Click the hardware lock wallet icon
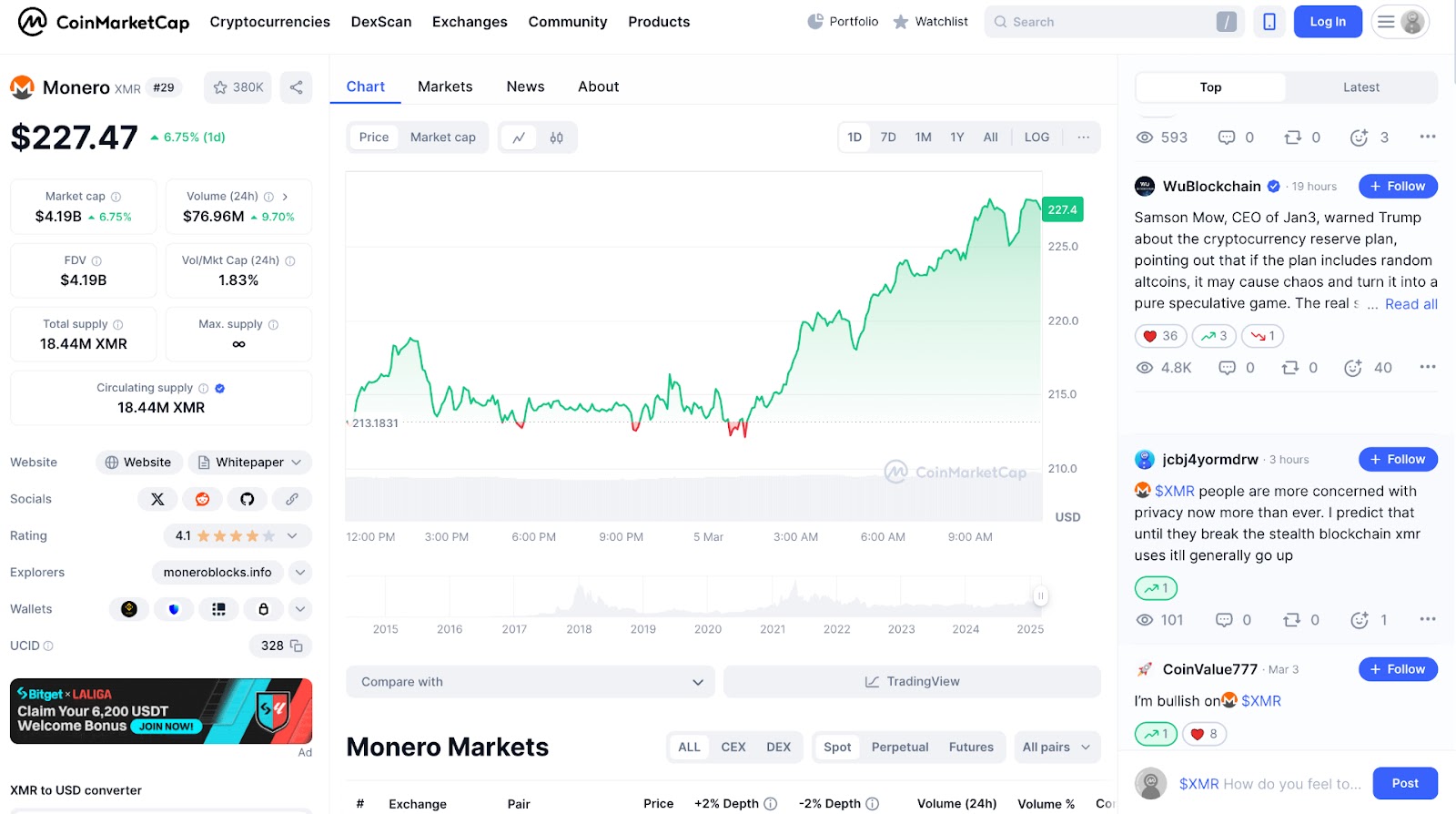 (263, 609)
